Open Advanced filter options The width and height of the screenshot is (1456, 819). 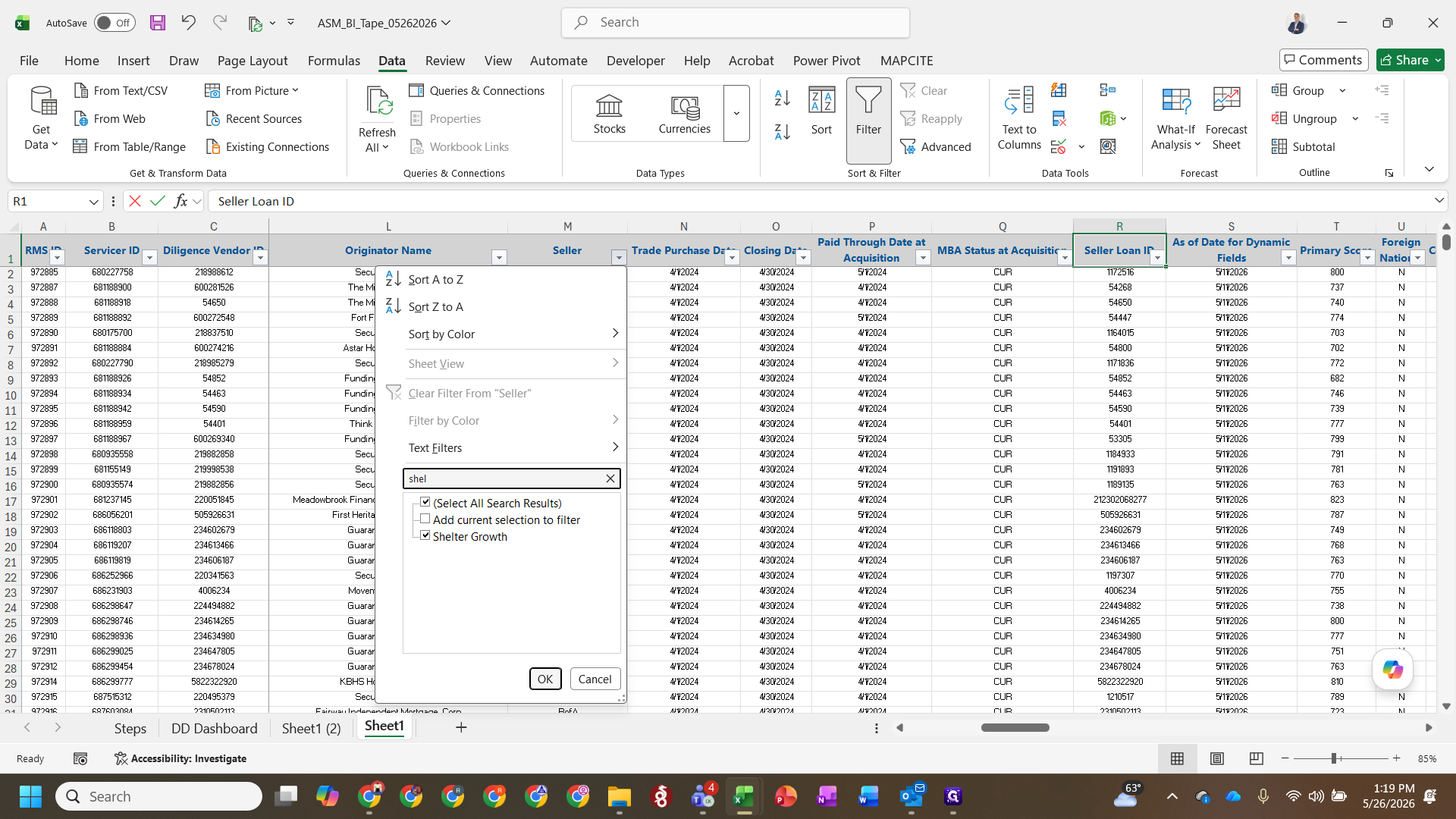936,146
